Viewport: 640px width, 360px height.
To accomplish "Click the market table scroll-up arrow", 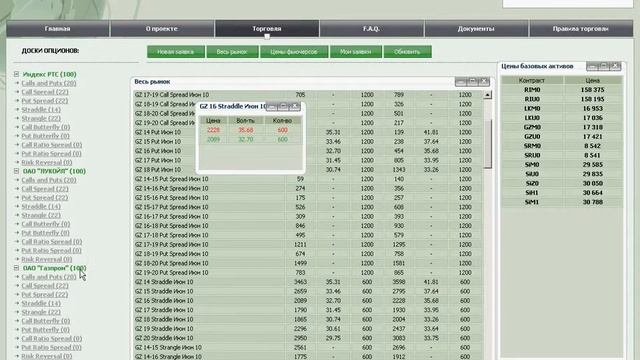I will [487, 95].
